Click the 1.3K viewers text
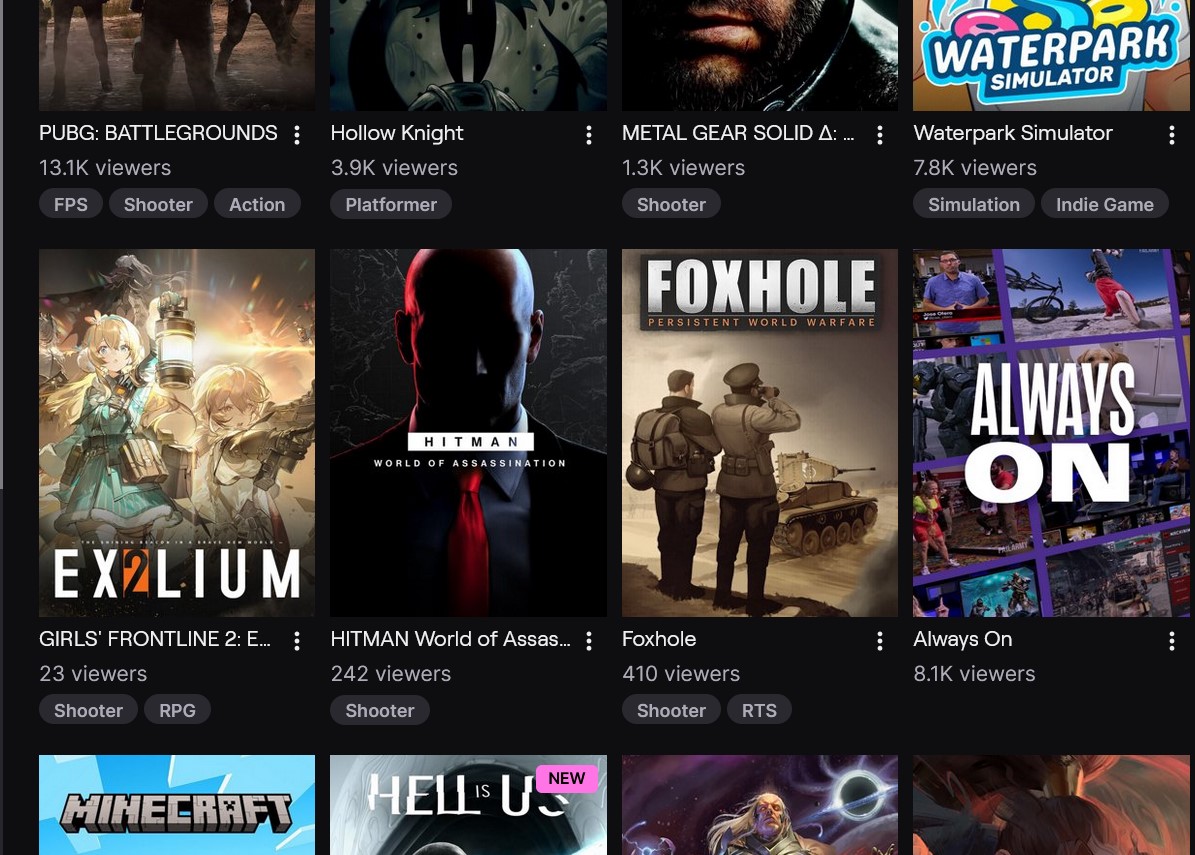 click(684, 168)
